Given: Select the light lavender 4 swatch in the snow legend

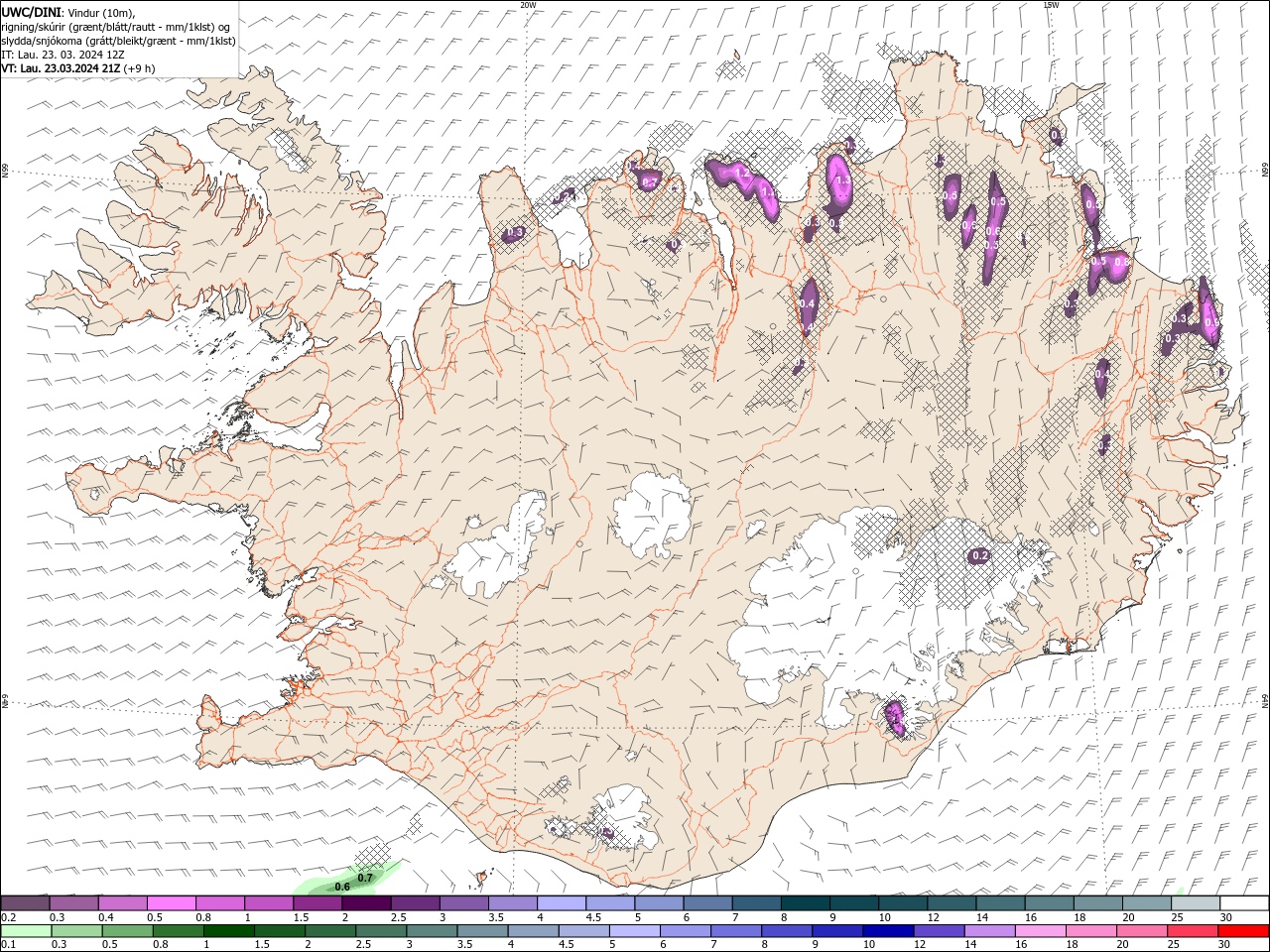Looking at the screenshot, I should [x=562, y=903].
